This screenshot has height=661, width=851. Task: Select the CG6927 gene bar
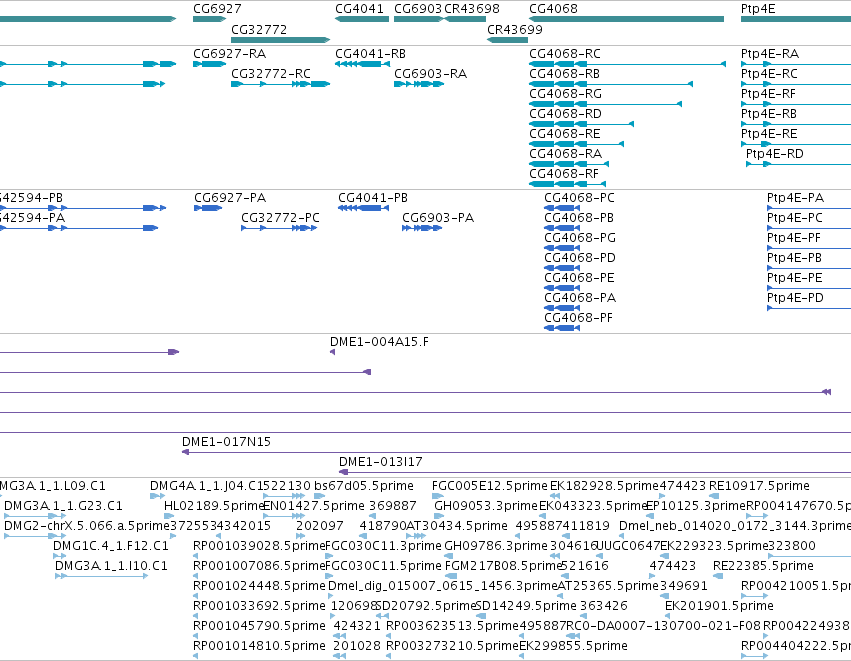pyautogui.click(x=209, y=19)
